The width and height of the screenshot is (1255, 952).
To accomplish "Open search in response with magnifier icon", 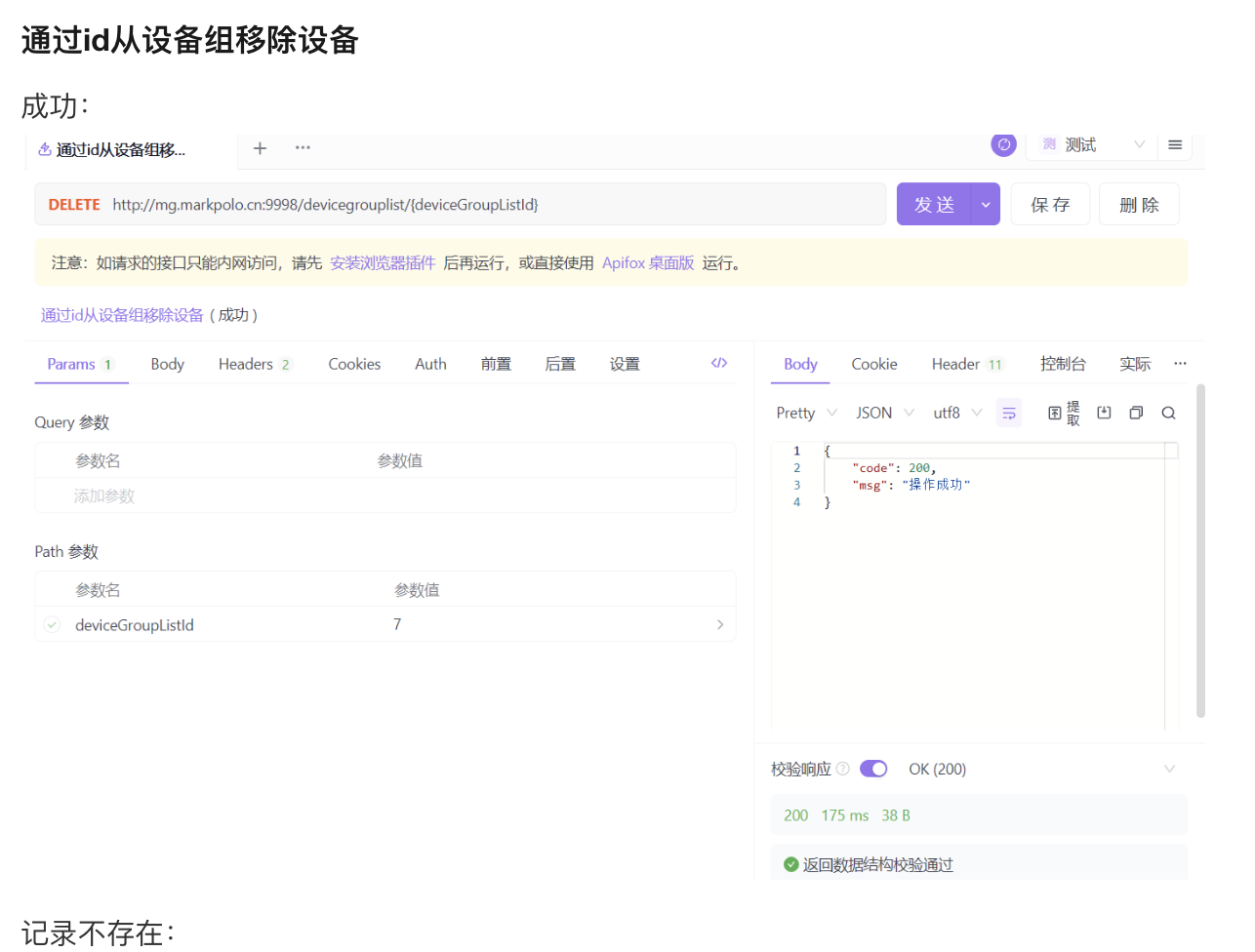I will pyautogui.click(x=1168, y=414).
